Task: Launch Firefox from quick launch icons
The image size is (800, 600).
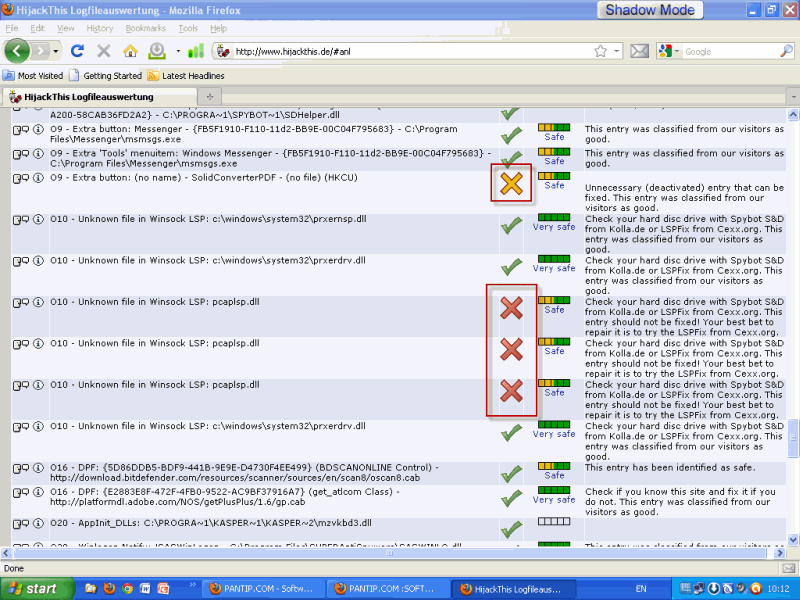Action: point(109,589)
